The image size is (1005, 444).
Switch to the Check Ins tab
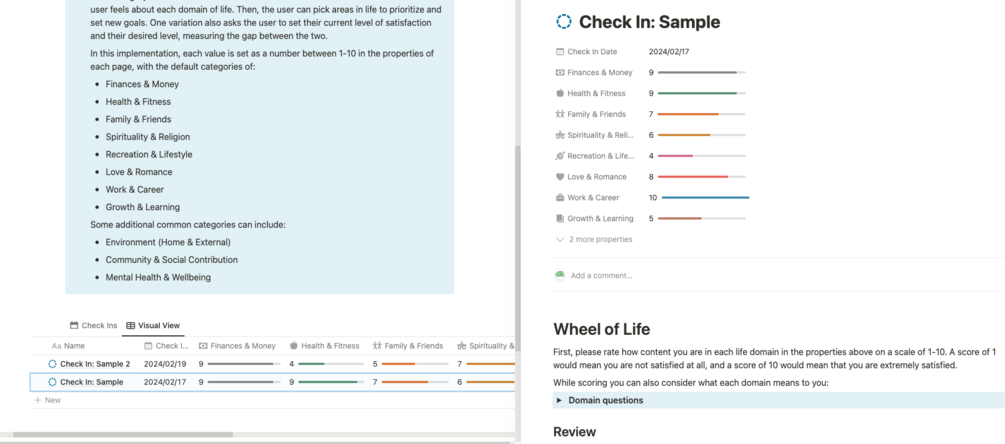[x=93, y=325]
